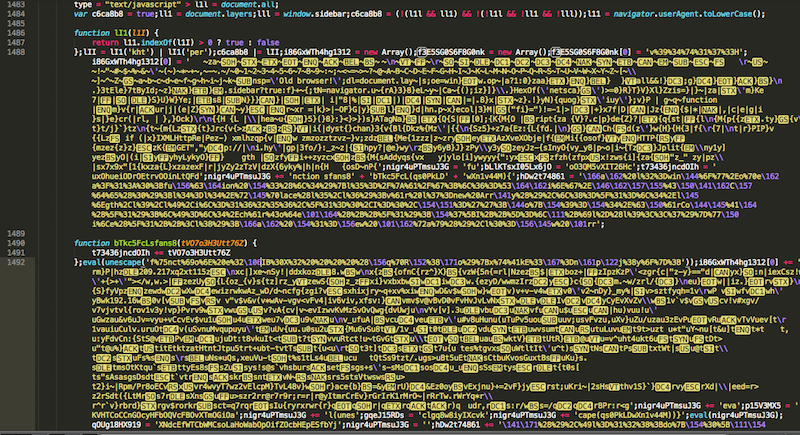The width and height of the screenshot is (800, 435).
Task: Click eval(nigr4uPTmsuJ3G) call near bottom
Action: 733,415
